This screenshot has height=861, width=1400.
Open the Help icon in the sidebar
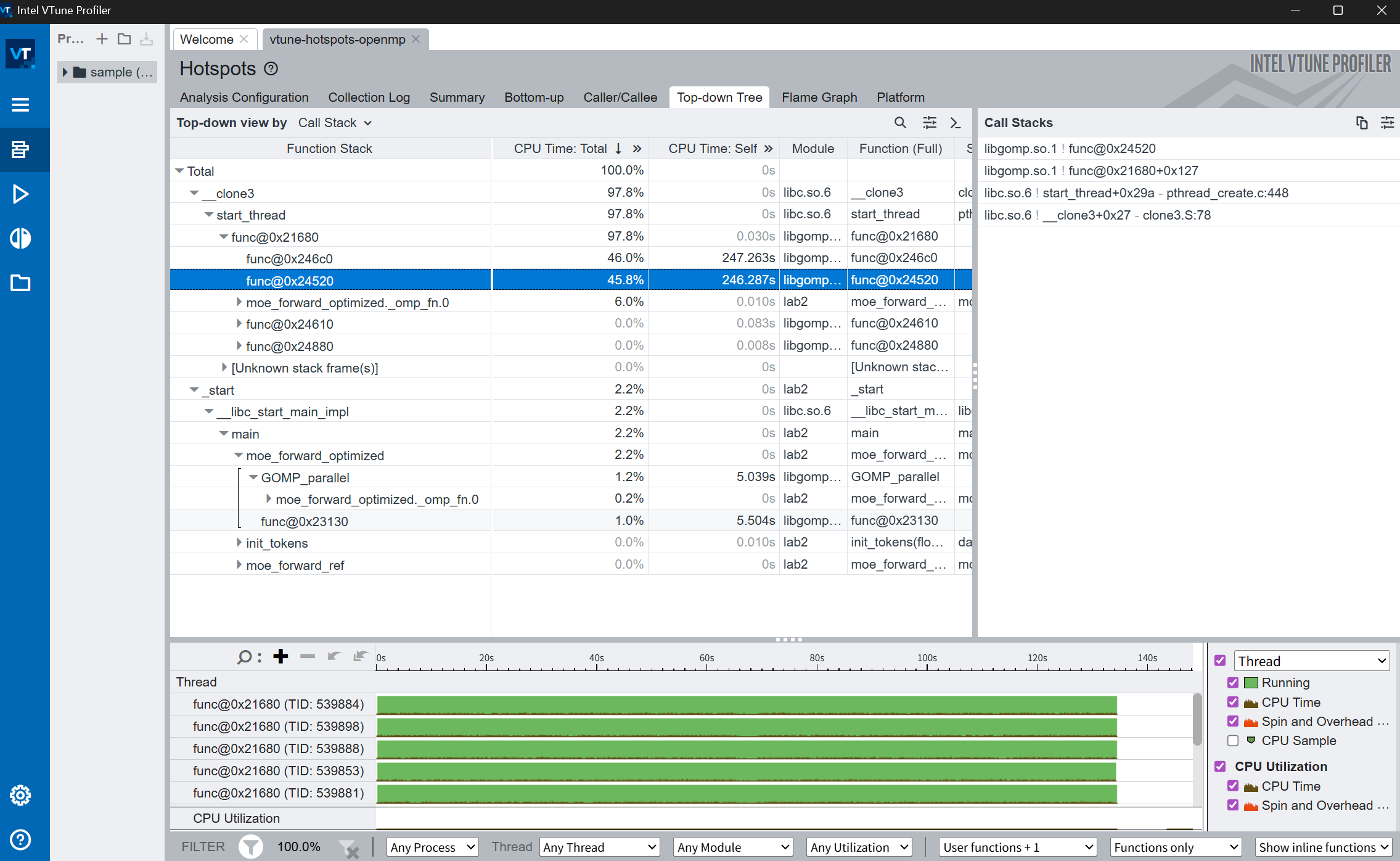(20, 839)
